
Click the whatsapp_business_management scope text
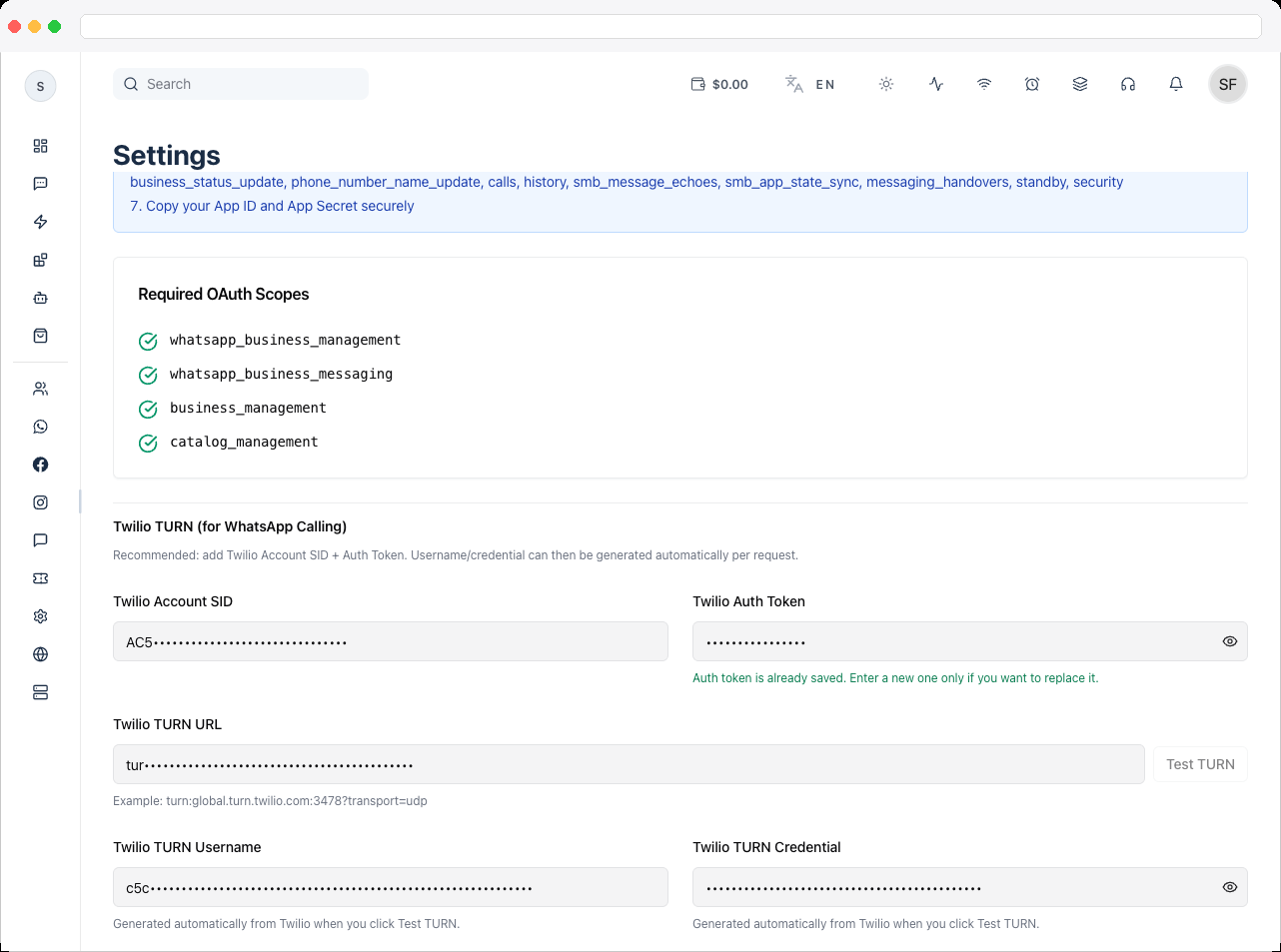[285, 340]
